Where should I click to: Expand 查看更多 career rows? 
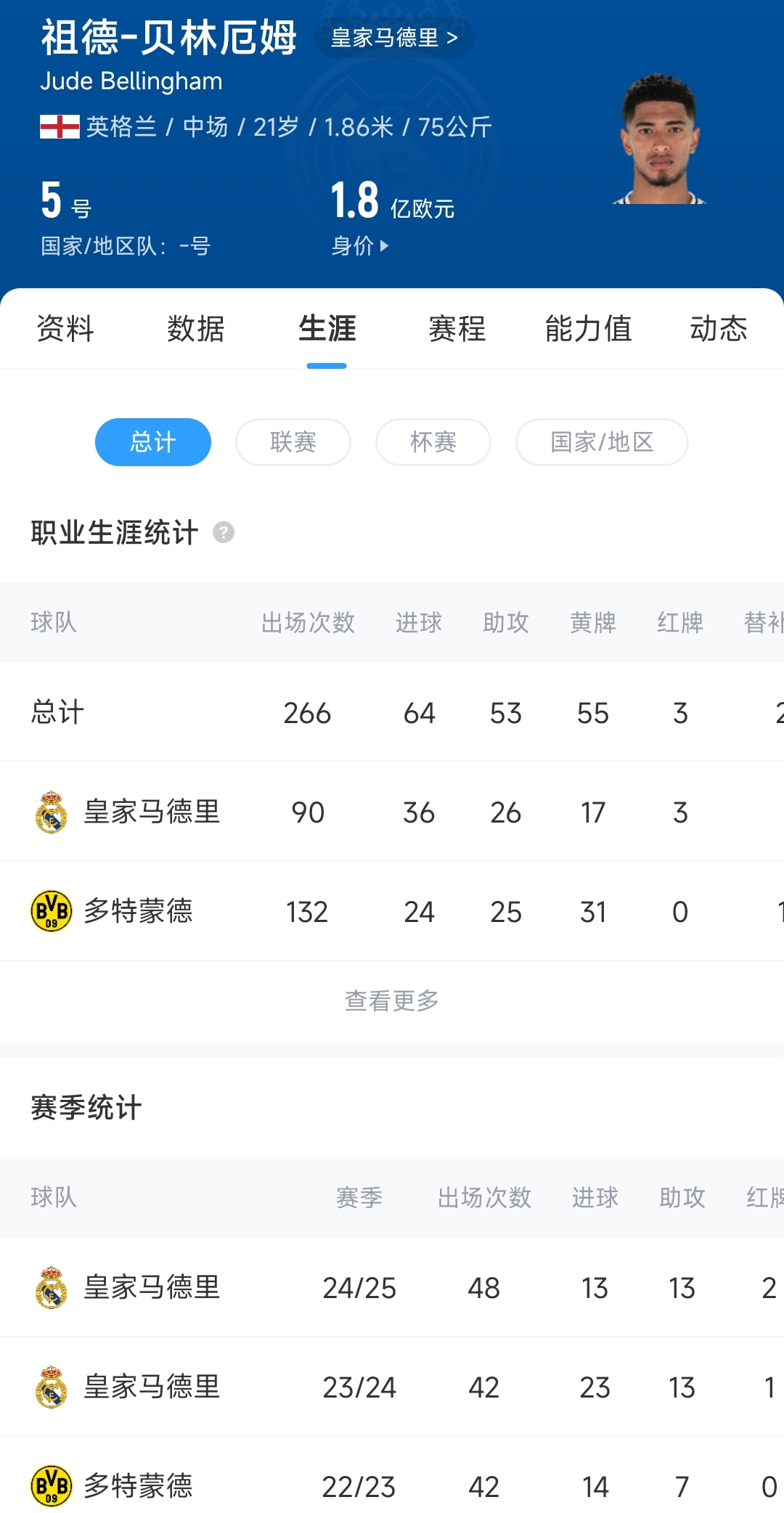[392, 1000]
